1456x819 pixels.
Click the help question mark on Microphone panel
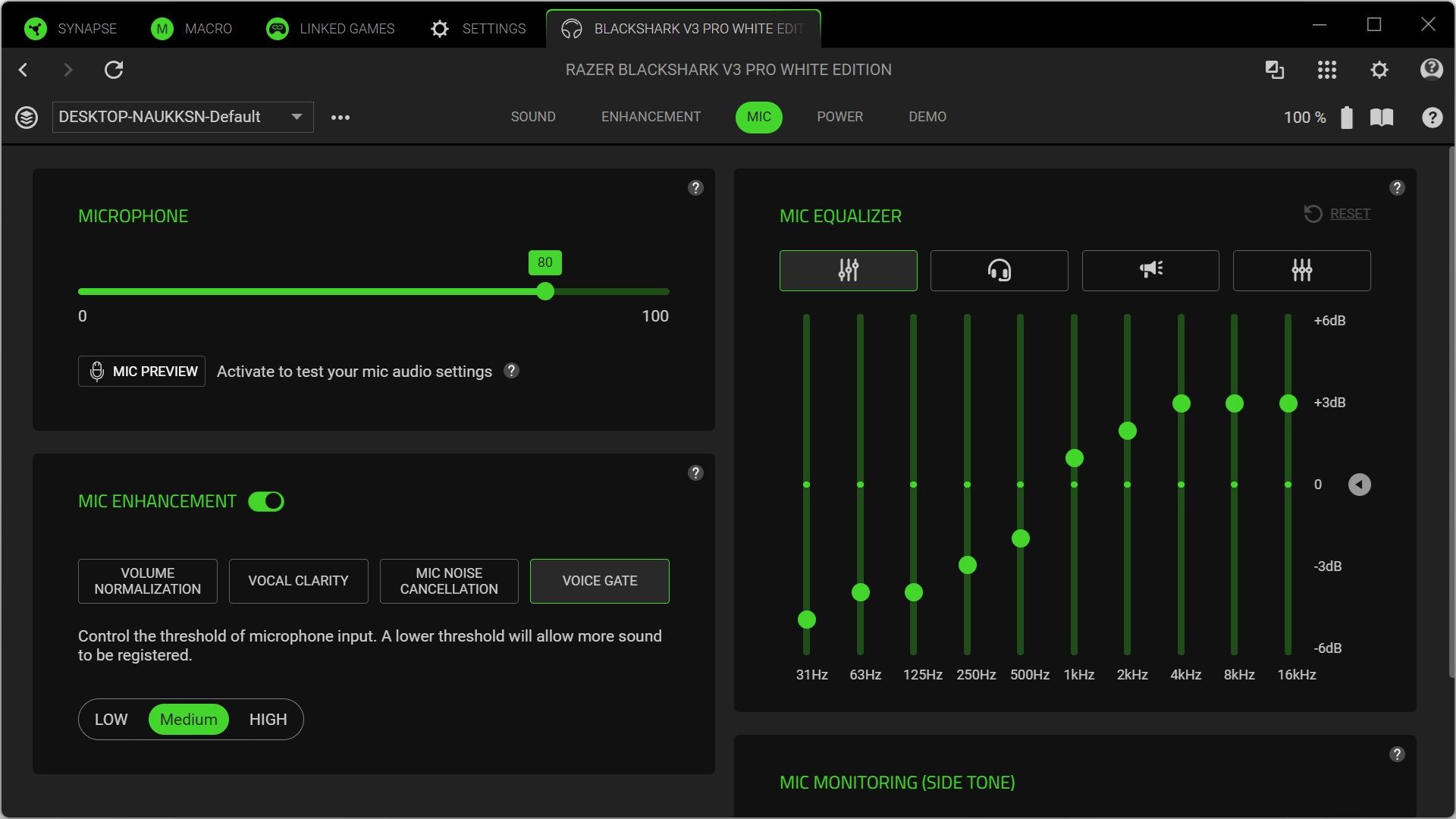tap(695, 187)
